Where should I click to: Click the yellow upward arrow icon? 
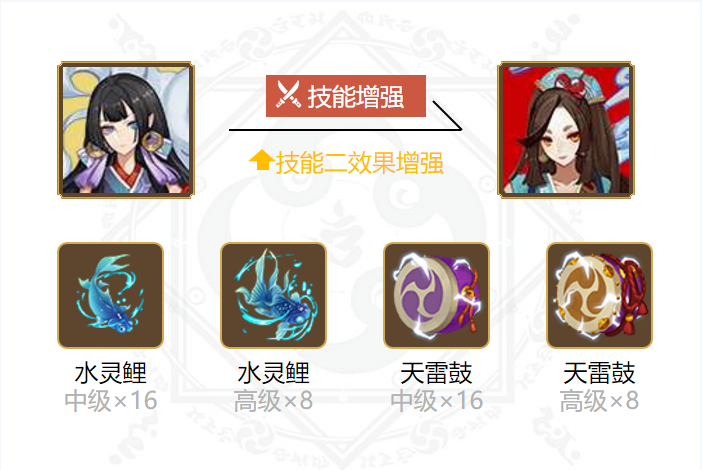click(x=261, y=160)
